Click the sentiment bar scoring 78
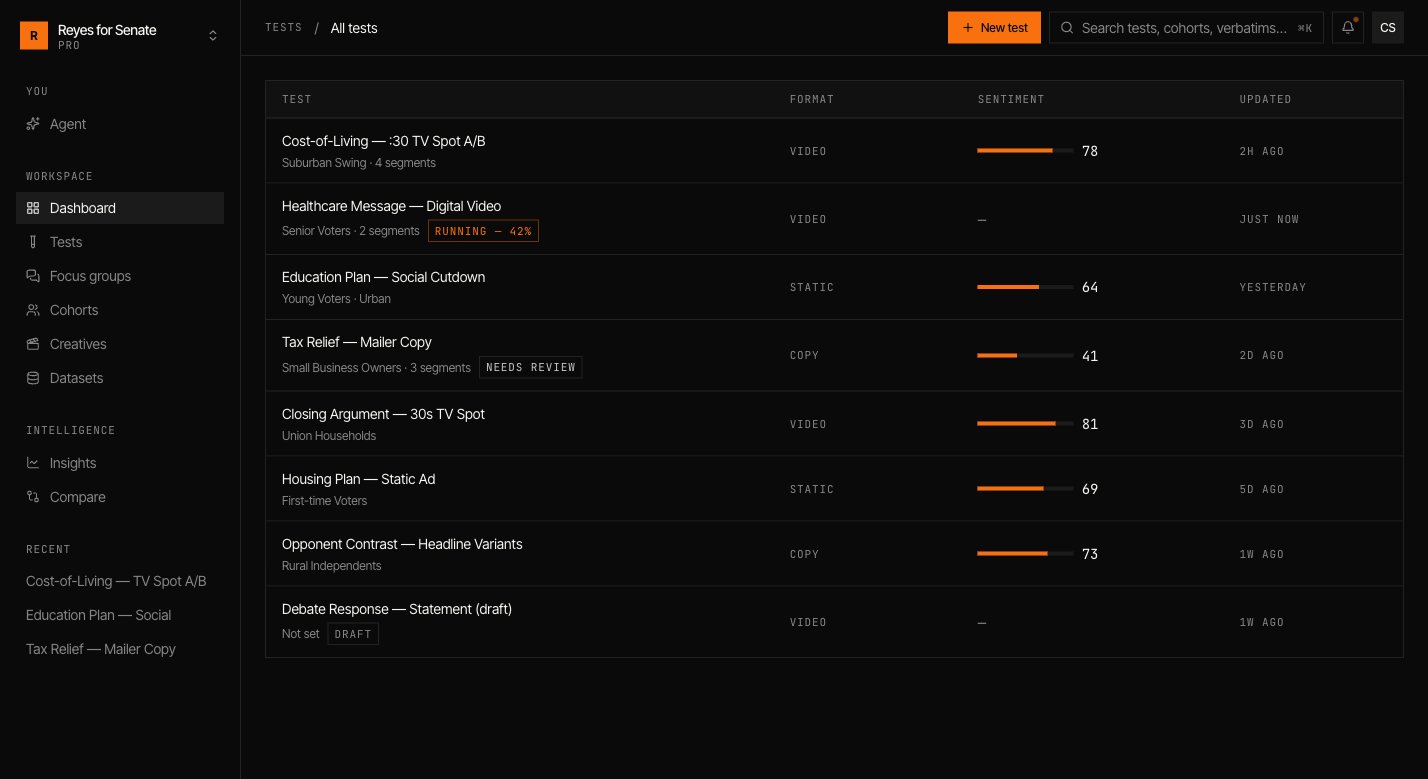 coord(1025,151)
